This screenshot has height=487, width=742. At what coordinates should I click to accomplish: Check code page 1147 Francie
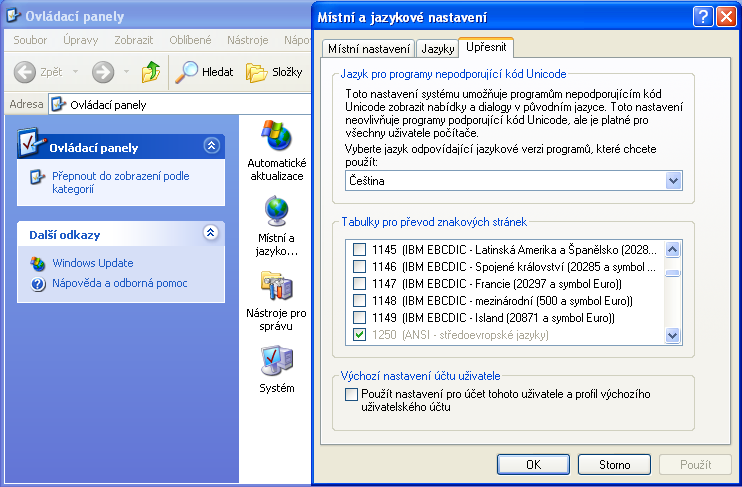coord(360,283)
